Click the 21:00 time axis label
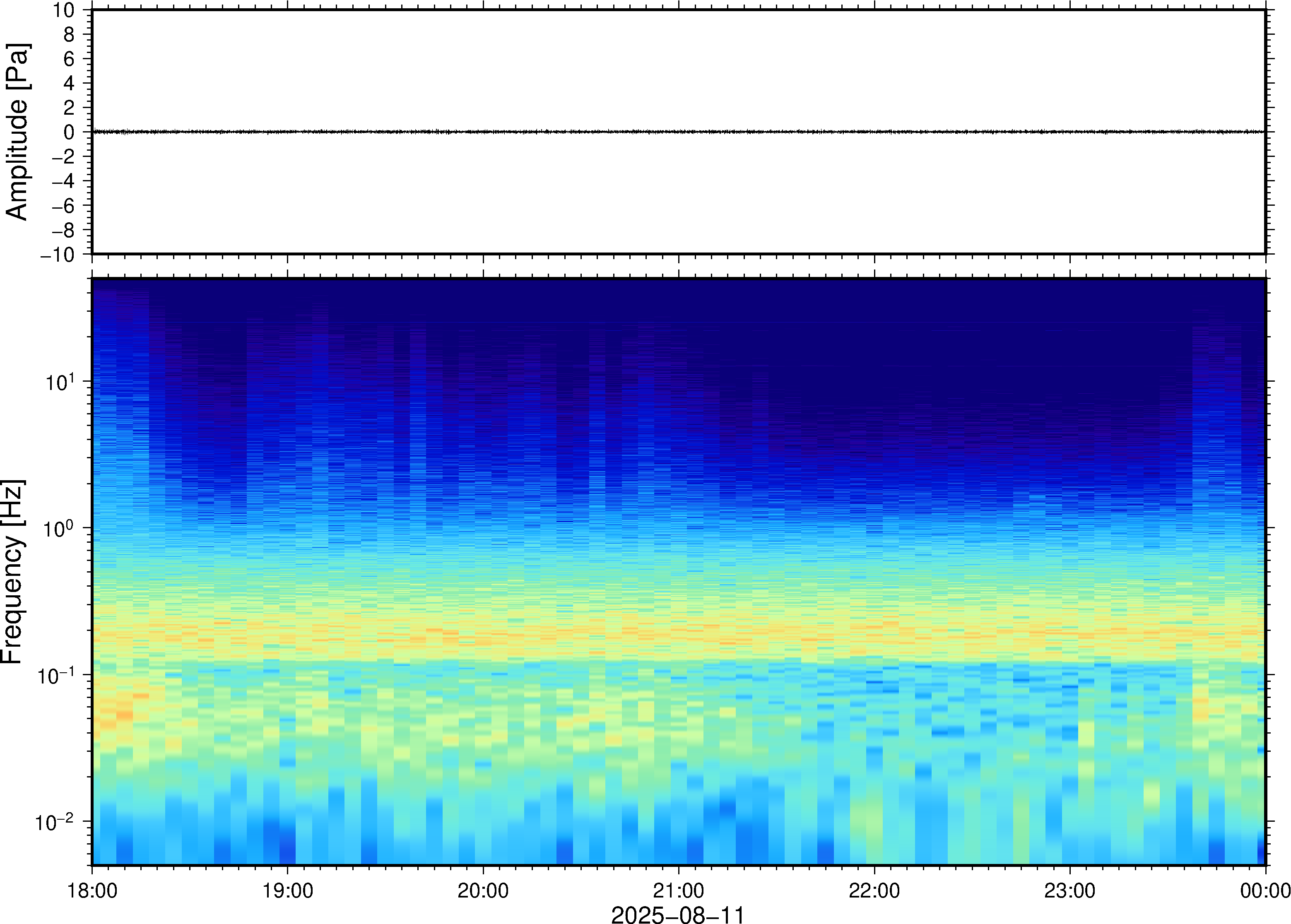 click(678, 890)
